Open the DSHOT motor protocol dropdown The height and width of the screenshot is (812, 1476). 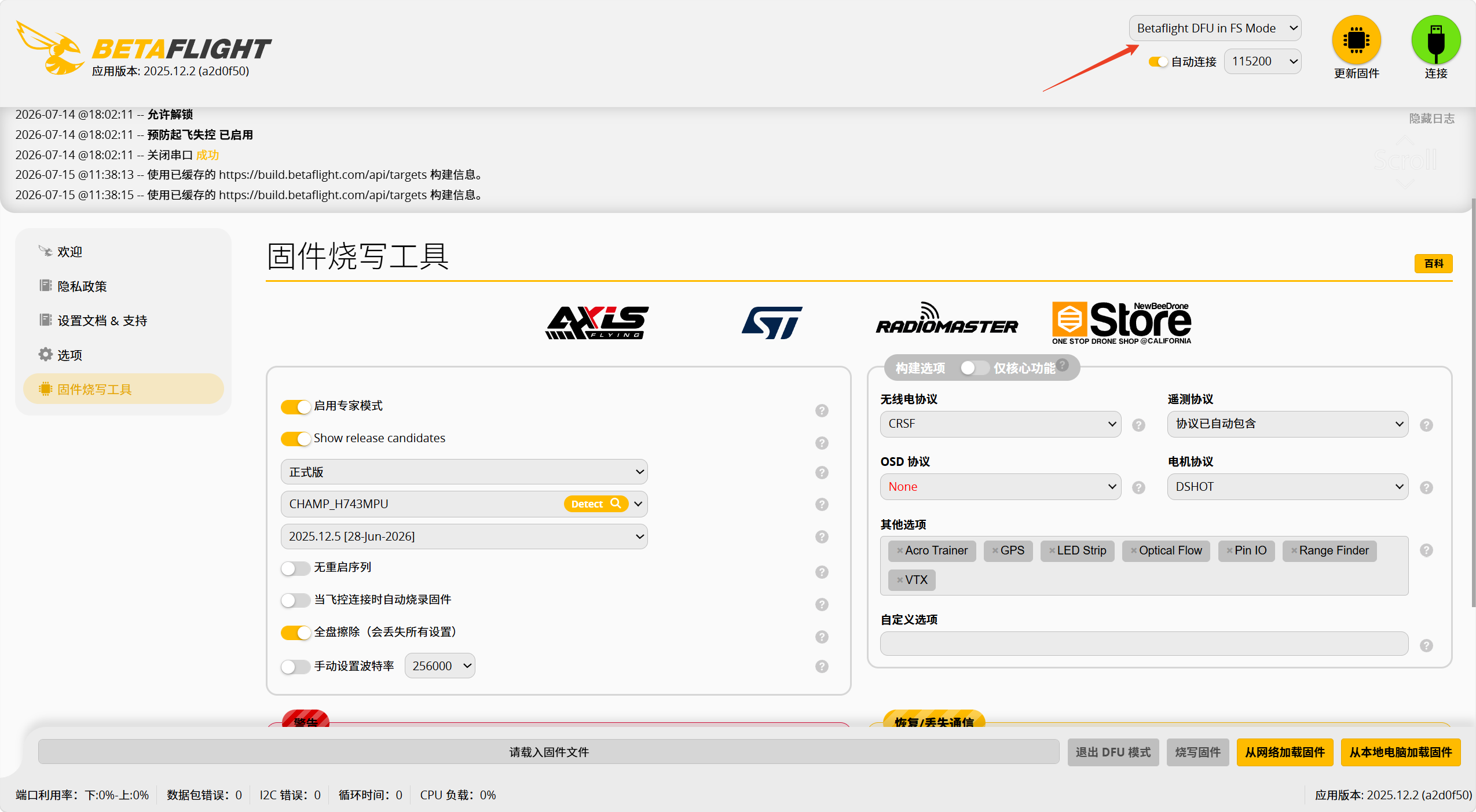point(1287,487)
